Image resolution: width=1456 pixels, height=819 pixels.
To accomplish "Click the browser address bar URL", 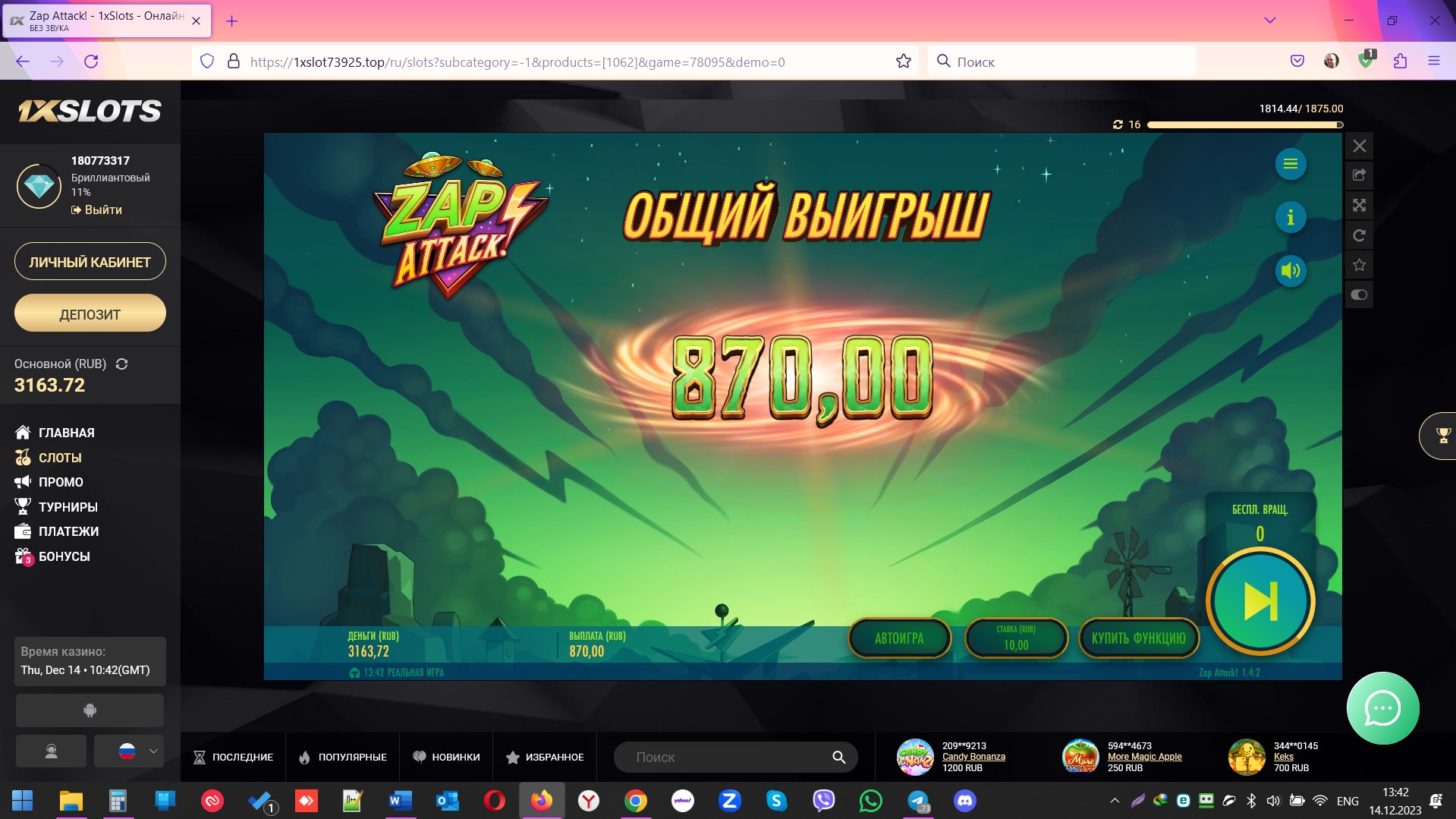I will pos(517,62).
